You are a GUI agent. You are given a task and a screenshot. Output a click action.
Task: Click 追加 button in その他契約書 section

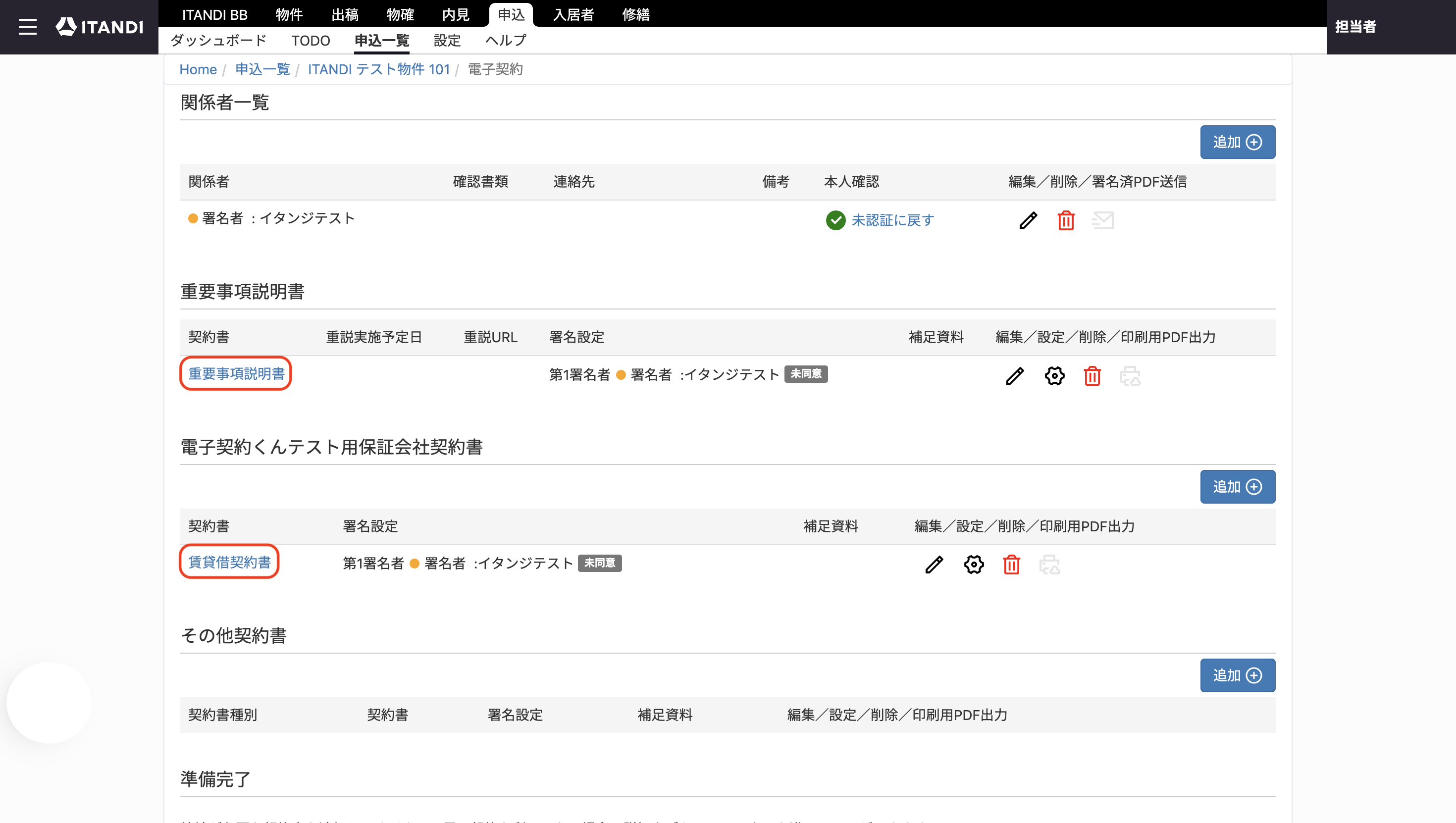(1237, 675)
